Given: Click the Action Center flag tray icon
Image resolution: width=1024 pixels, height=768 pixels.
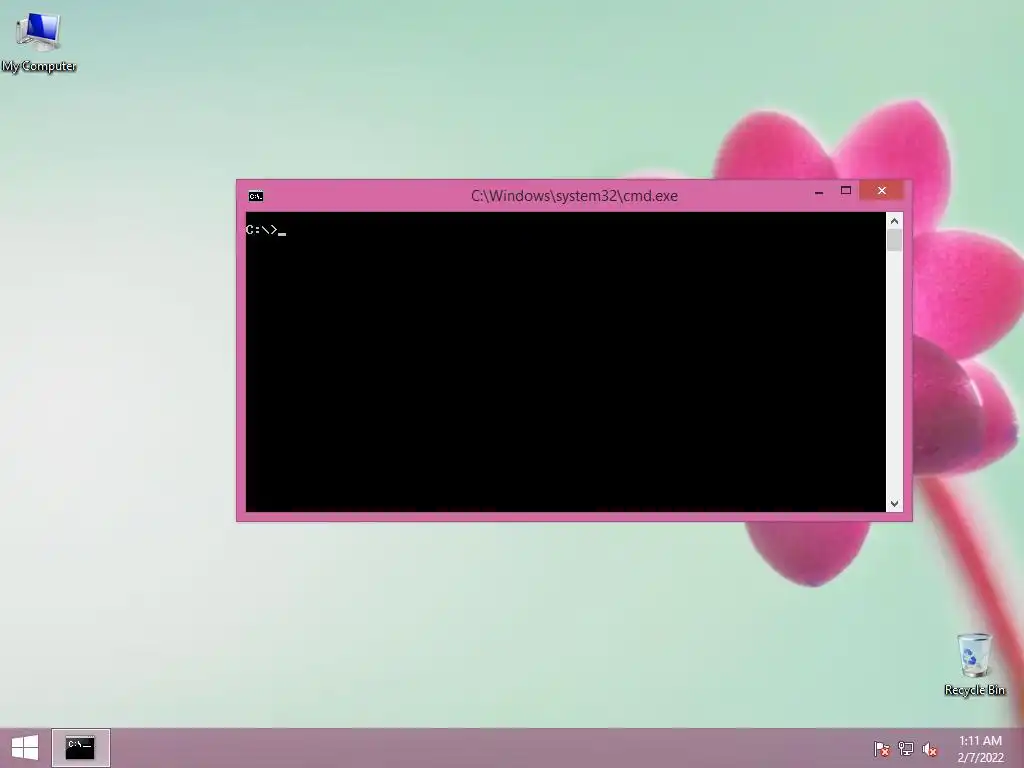Looking at the screenshot, I should 882,748.
